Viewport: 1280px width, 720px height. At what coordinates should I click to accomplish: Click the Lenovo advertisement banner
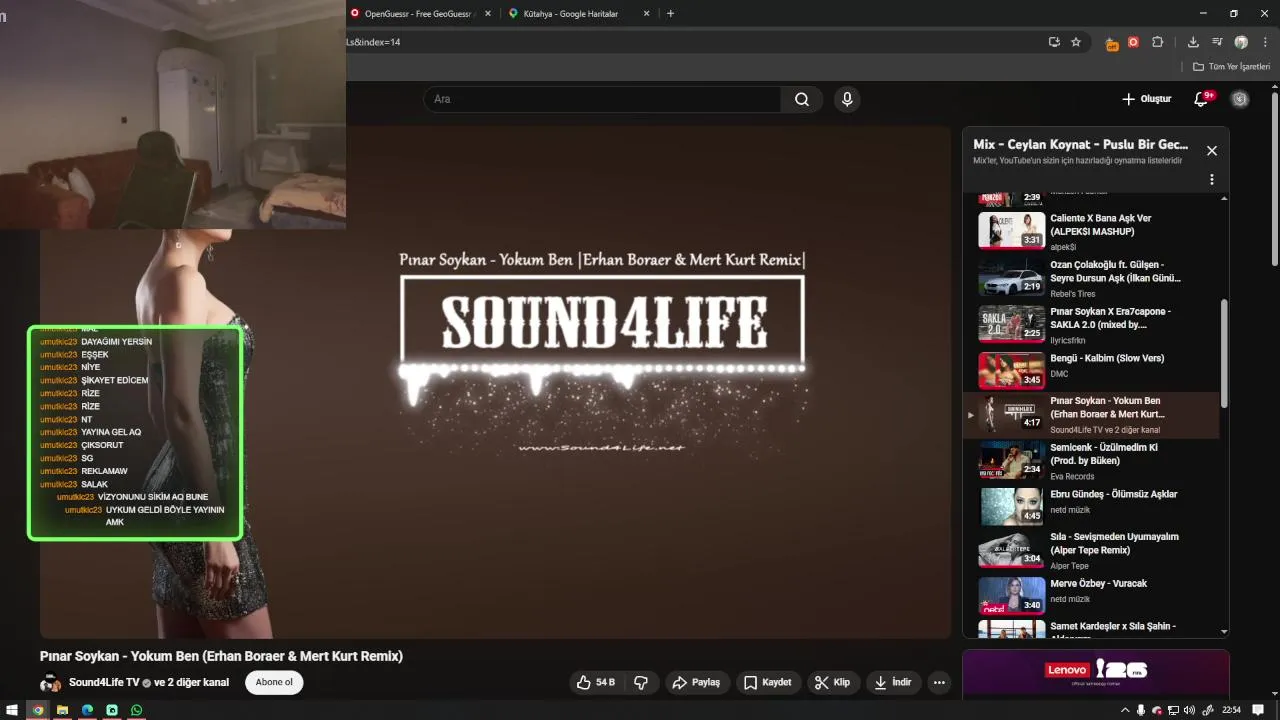[x=1096, y=673]
